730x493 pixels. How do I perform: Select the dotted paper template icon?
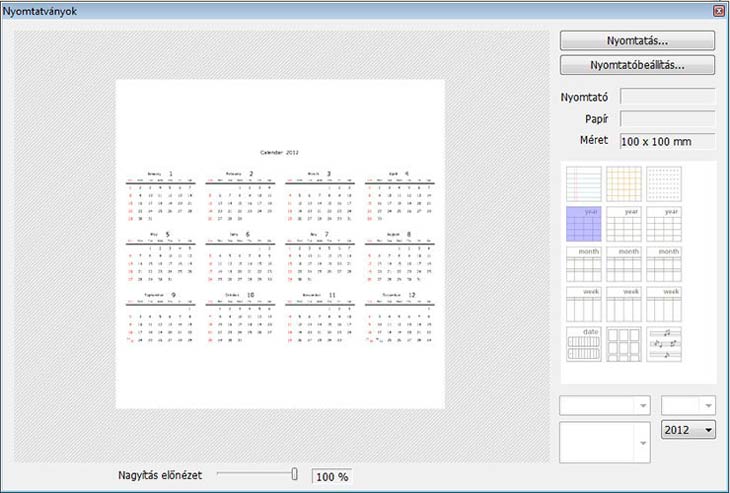(663, 183)
